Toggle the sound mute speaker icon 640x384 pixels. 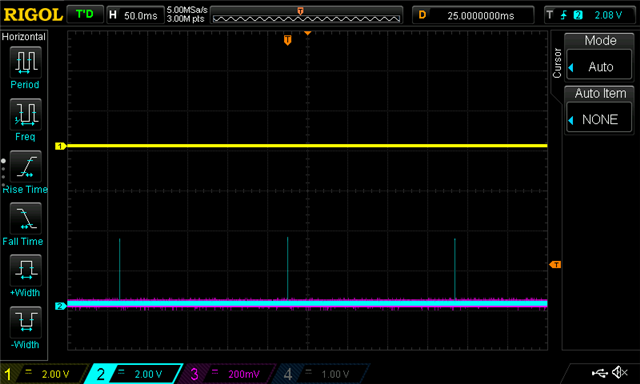[619, 372]
